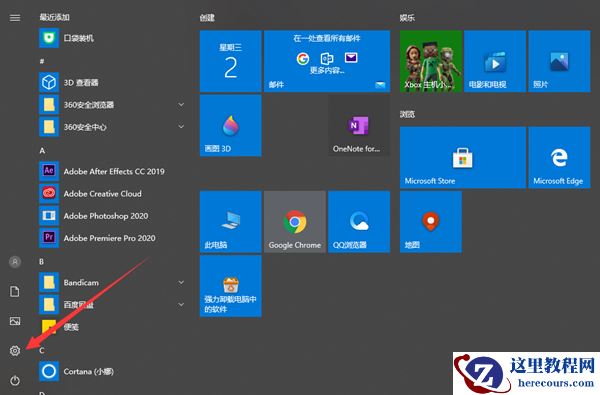The height and width of the screenshot is (395, 600).
Task: Open the 电影和电视 tile
Action: tap(495, 61)
